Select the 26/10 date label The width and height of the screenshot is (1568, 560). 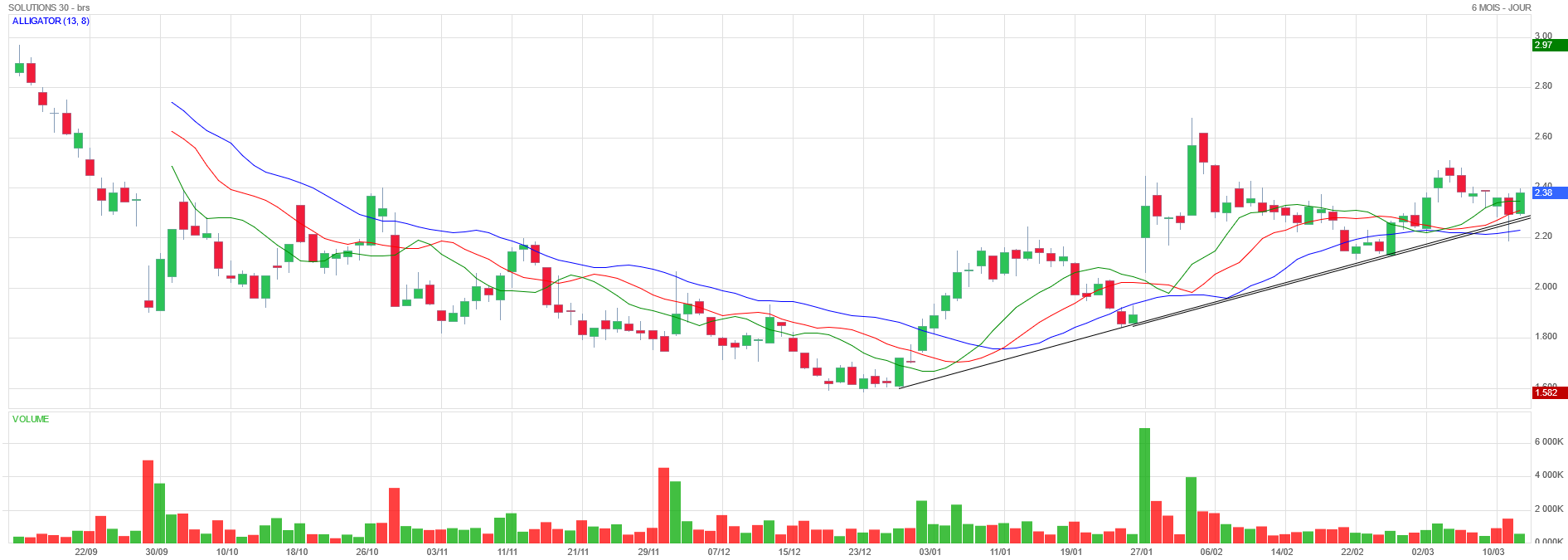[x=367, y=552]
